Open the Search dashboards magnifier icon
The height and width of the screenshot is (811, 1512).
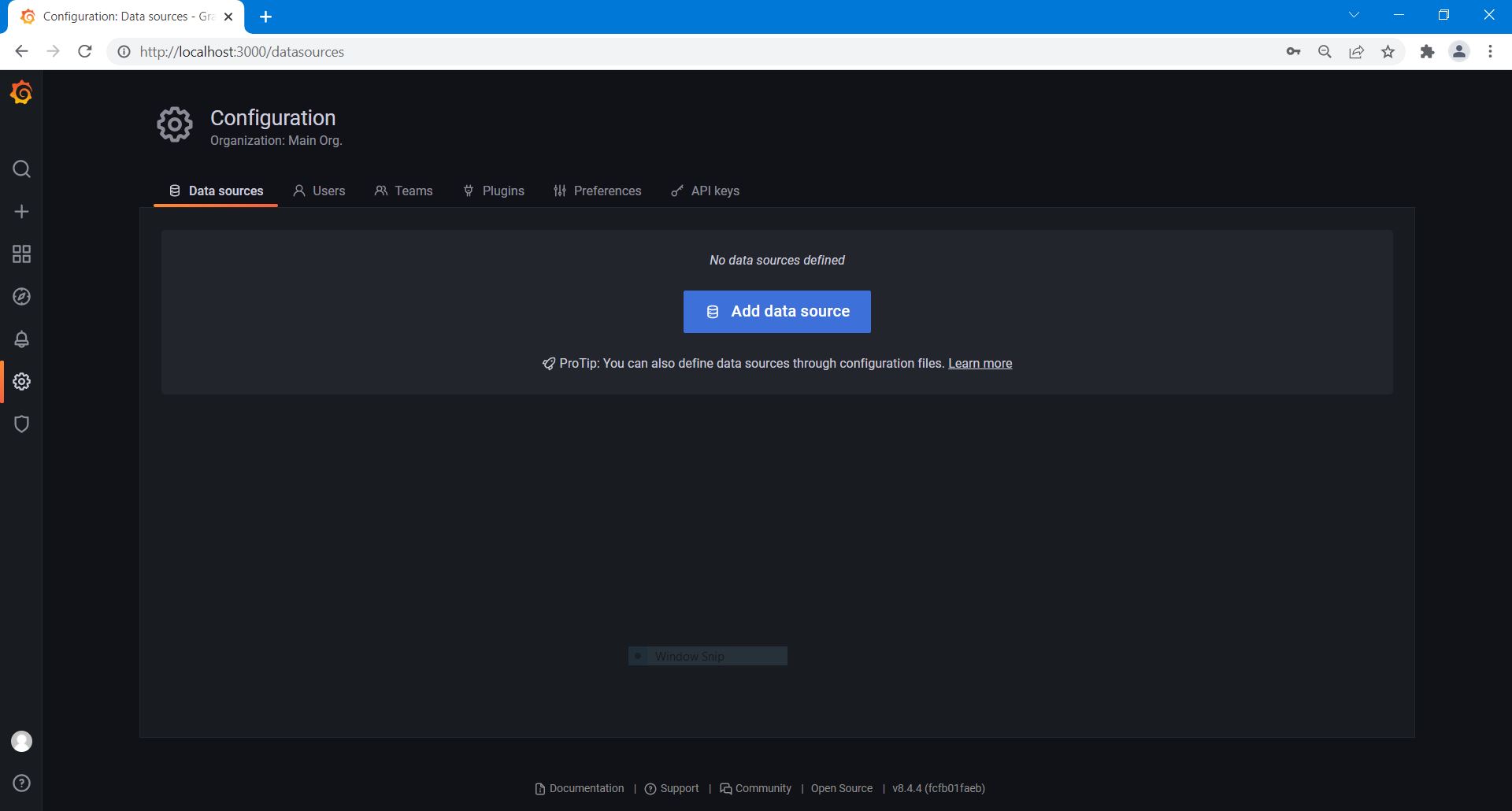coord(21,169)
